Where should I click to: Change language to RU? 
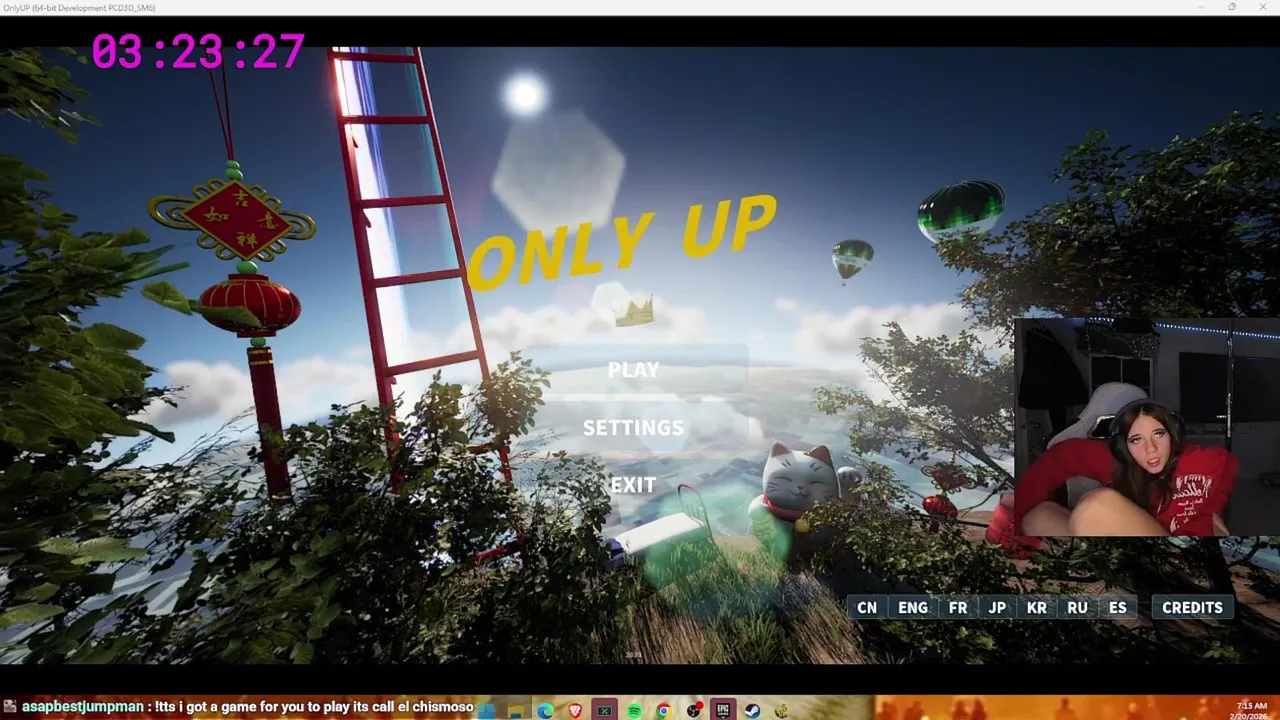tap(1077, 607)
